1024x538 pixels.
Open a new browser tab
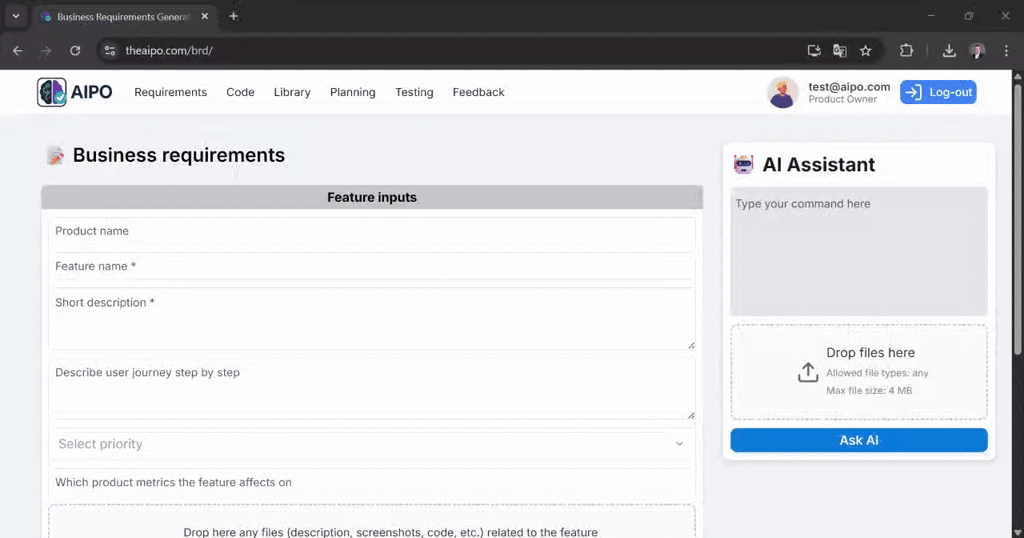coord(234,16)
